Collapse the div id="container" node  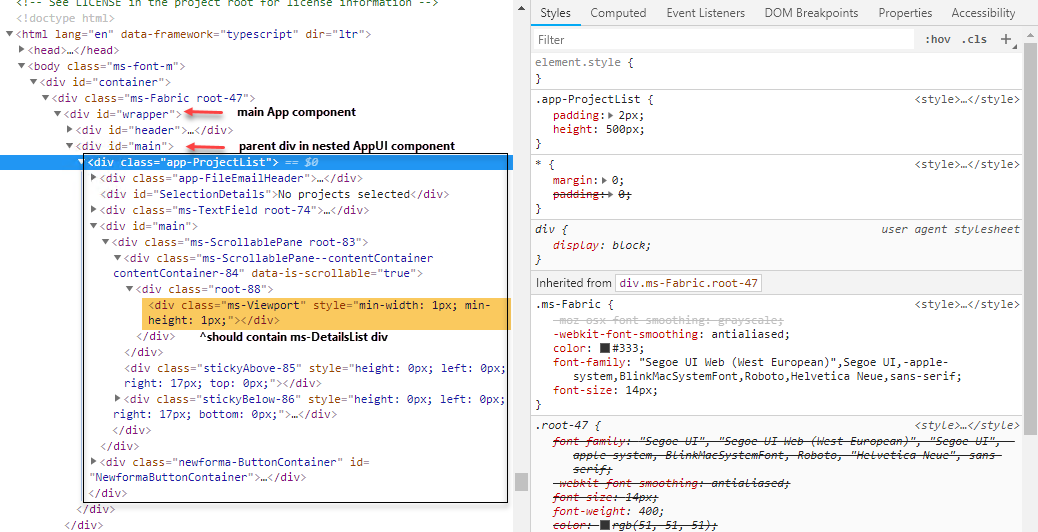coord(34,81)
